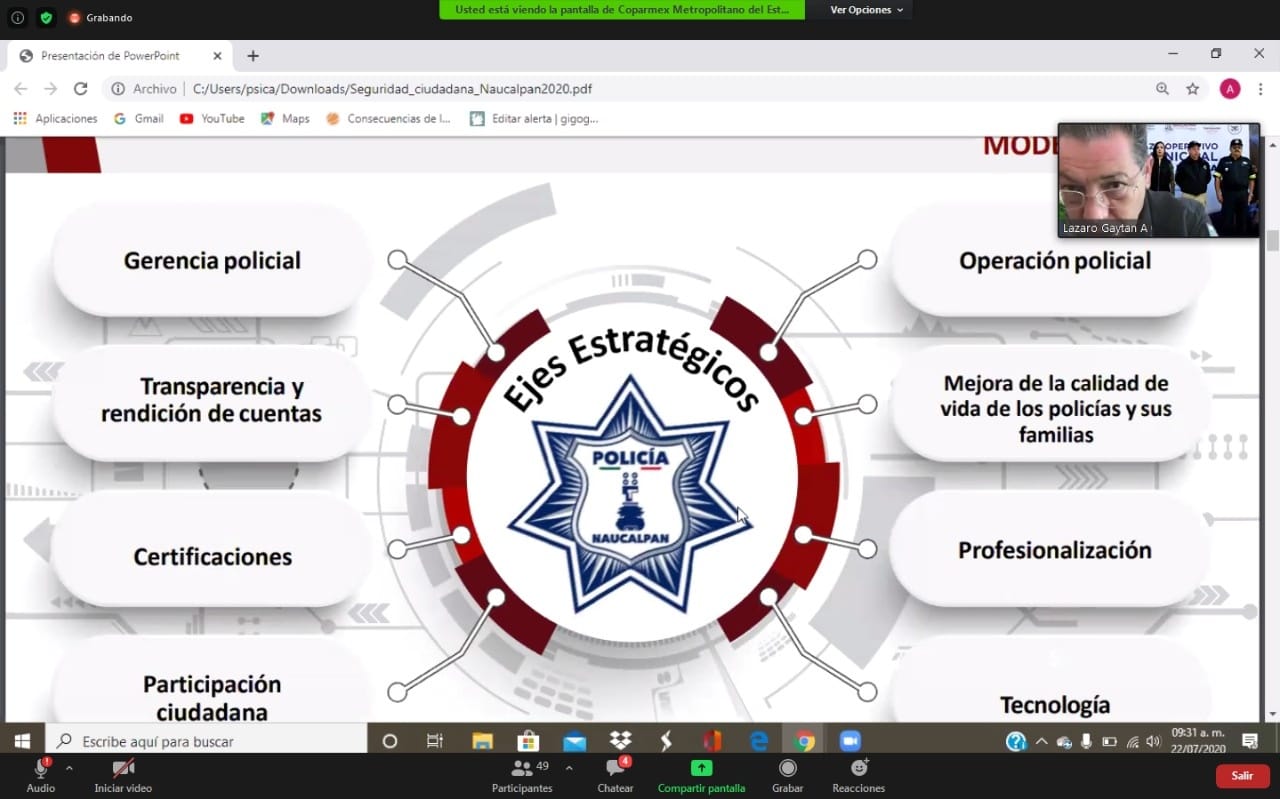Viewport: 1280px width, 799px height.
Task: Expand audio options arrow beside Audio
Action: [x=69, y=768]
